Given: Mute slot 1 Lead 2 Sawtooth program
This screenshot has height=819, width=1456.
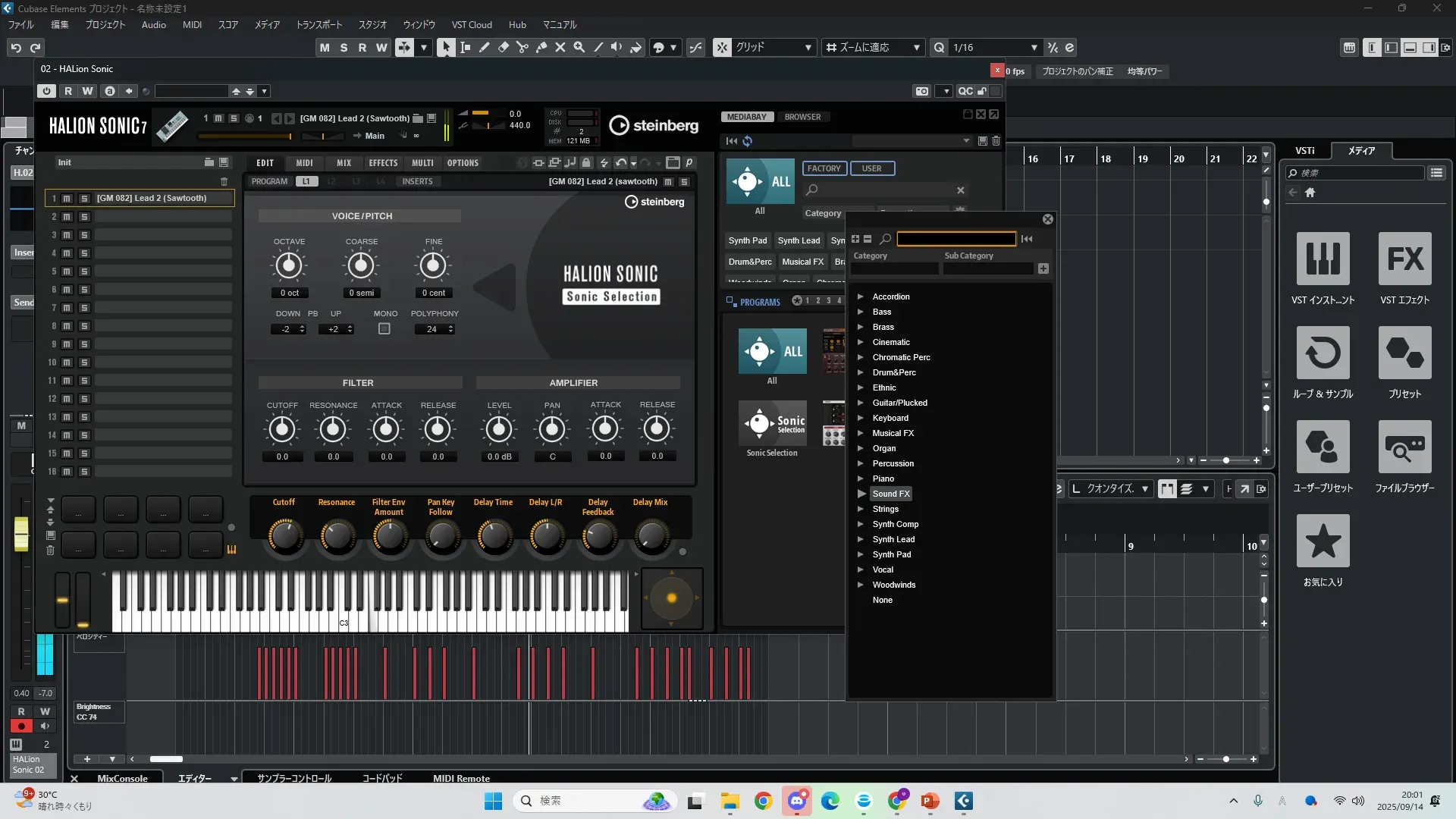Looking at the screenshot, I should [x=67, y=199].
